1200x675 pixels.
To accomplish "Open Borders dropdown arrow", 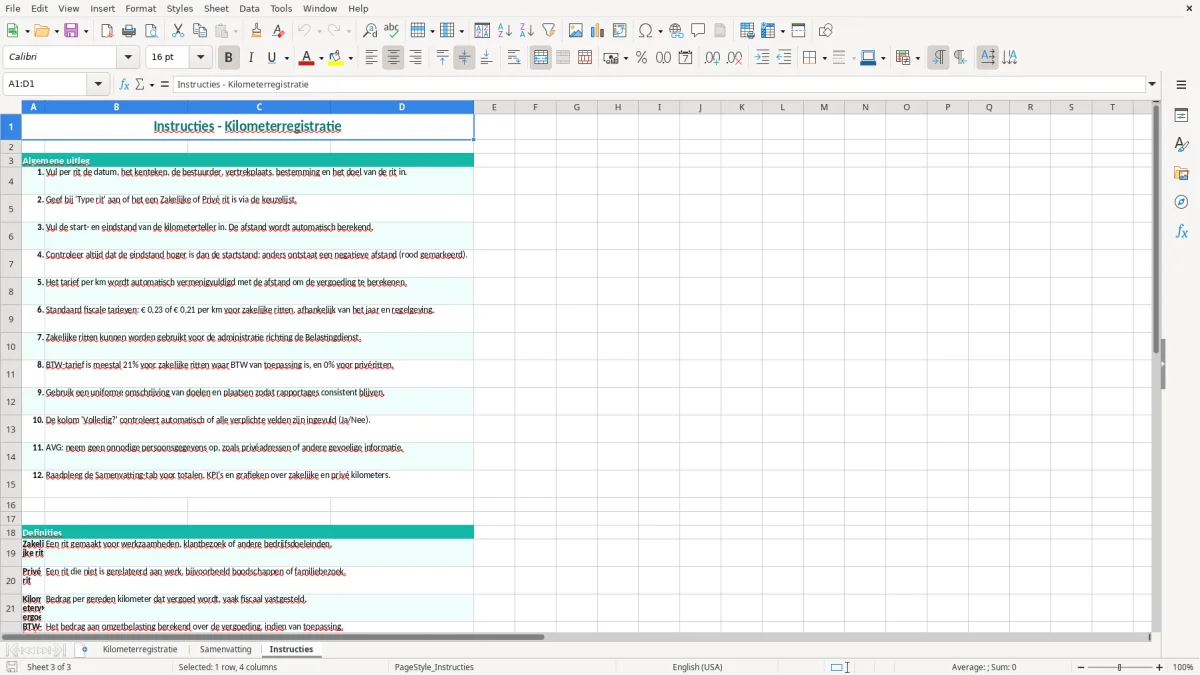I will tap(824, 58).
